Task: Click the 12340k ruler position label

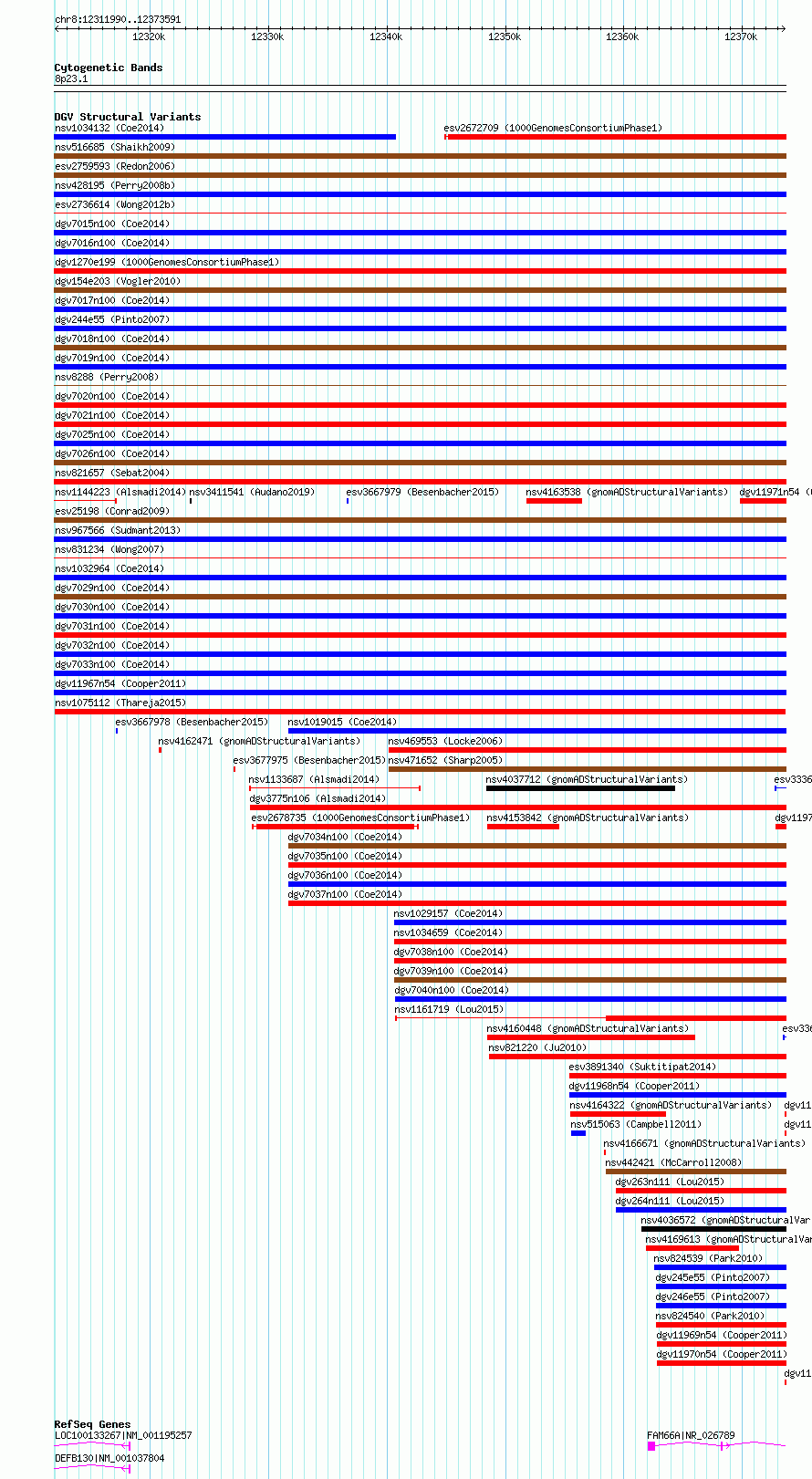Action: pyautogui.click(x=386, y=36)
